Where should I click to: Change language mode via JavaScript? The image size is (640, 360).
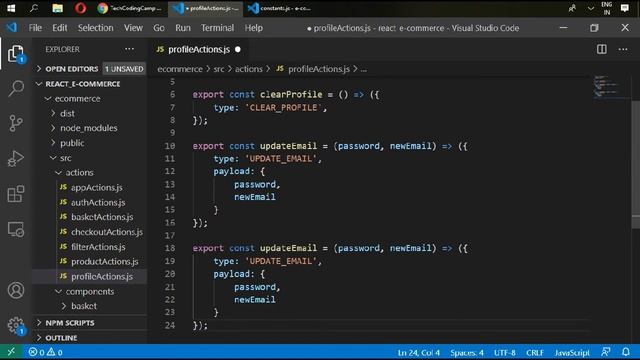click(x=571, y=352)
